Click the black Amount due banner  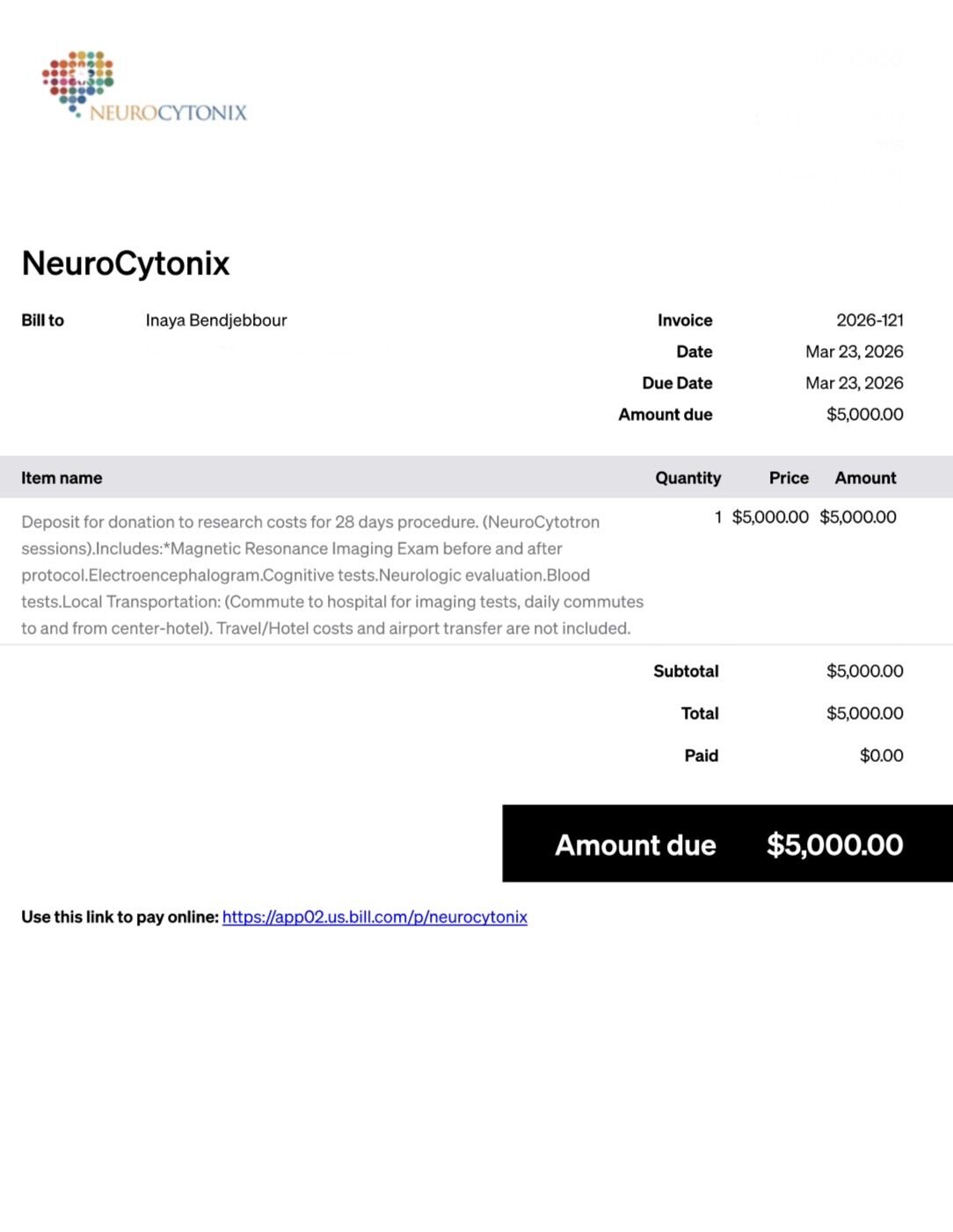[728, 844]
